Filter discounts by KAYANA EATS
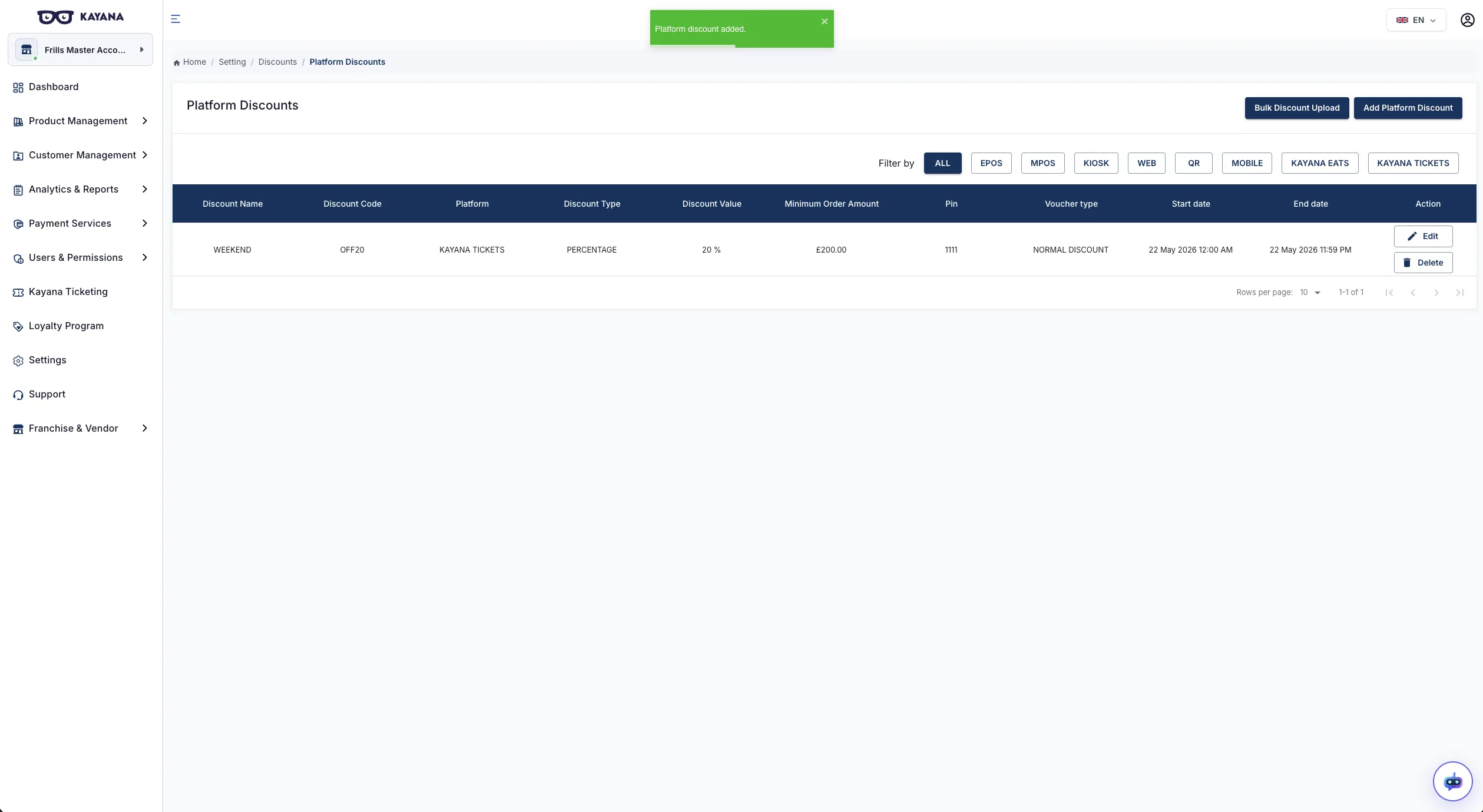This screenshot has height=812, width=1483. point(1320,163)
